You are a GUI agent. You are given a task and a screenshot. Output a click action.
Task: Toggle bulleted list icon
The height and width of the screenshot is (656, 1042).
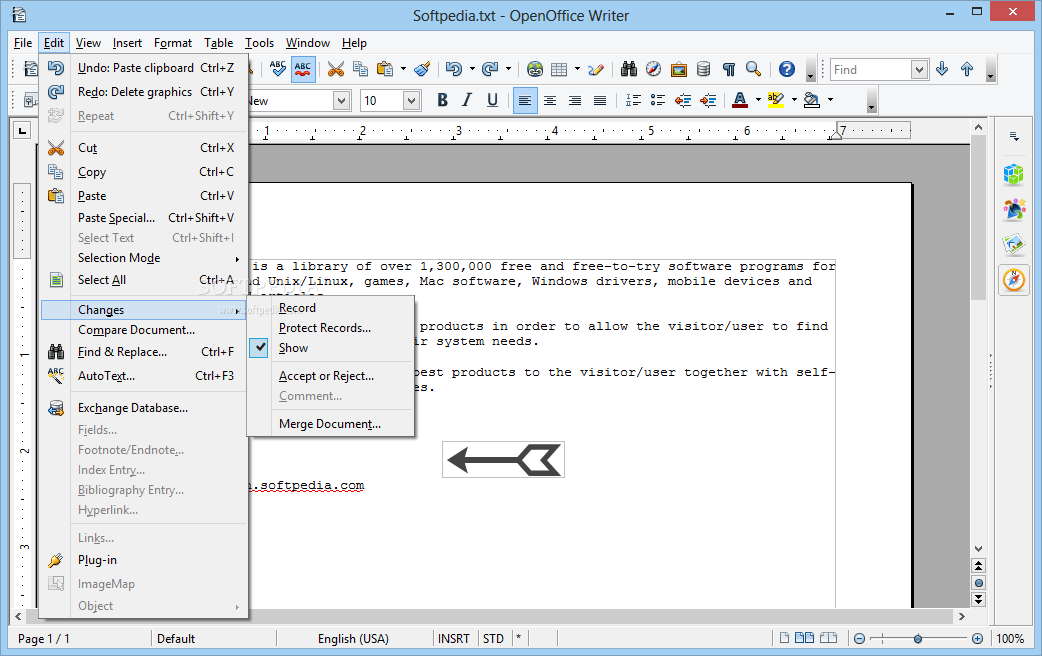(658, 100)
